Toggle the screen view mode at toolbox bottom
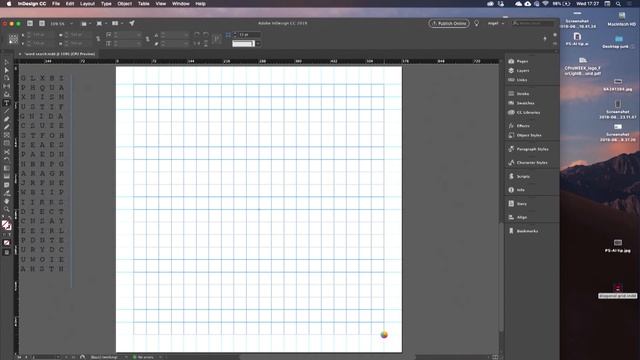640x360 pixels. point(7,252)
